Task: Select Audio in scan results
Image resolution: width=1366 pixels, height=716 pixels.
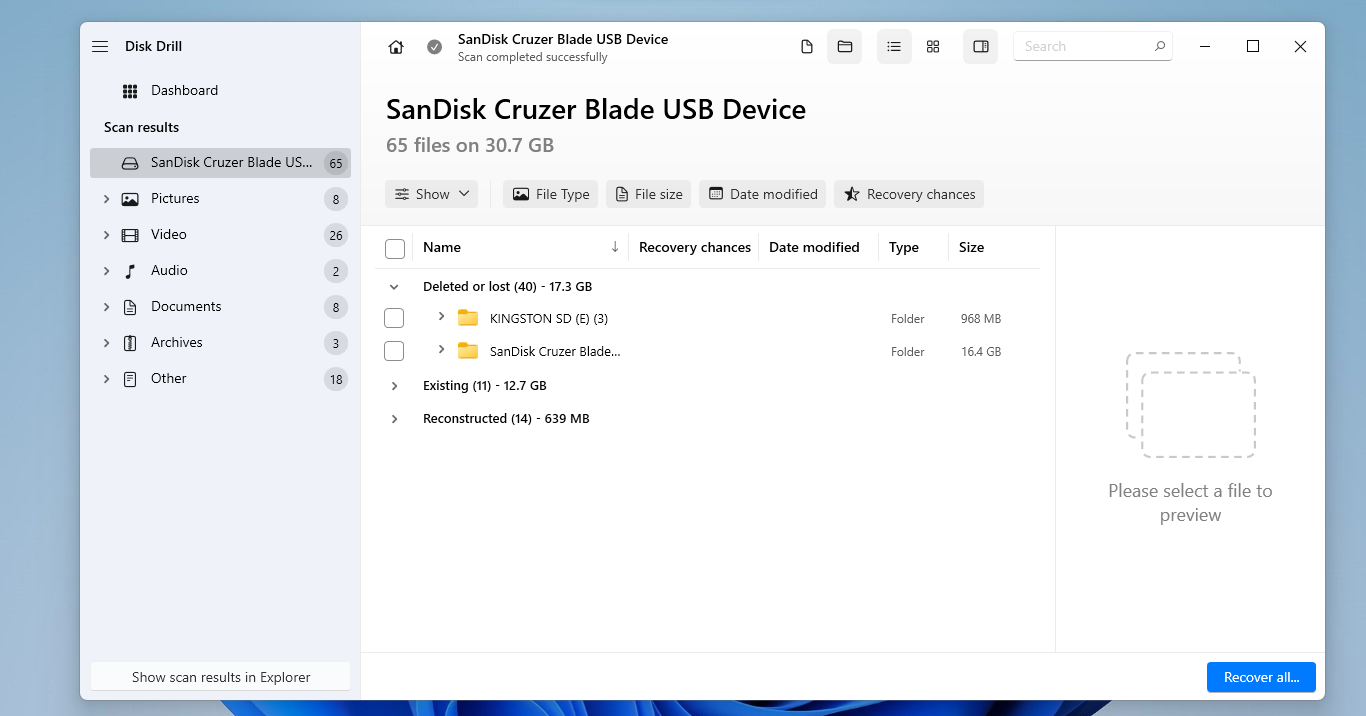Action: (220, 271)
